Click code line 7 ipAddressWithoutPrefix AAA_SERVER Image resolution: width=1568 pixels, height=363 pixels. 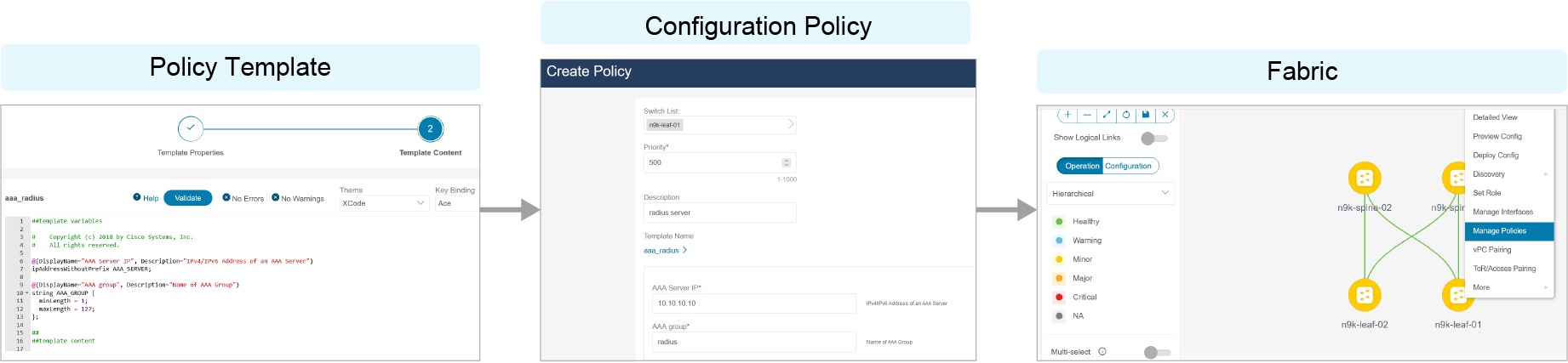(x=92, y=269)
